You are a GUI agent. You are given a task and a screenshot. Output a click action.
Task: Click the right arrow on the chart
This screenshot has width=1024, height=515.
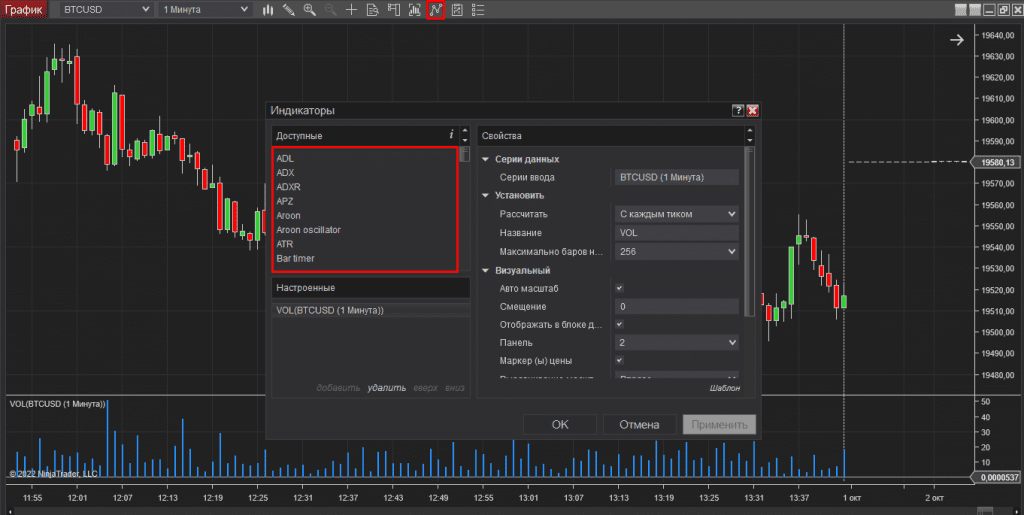pos(957,40)
